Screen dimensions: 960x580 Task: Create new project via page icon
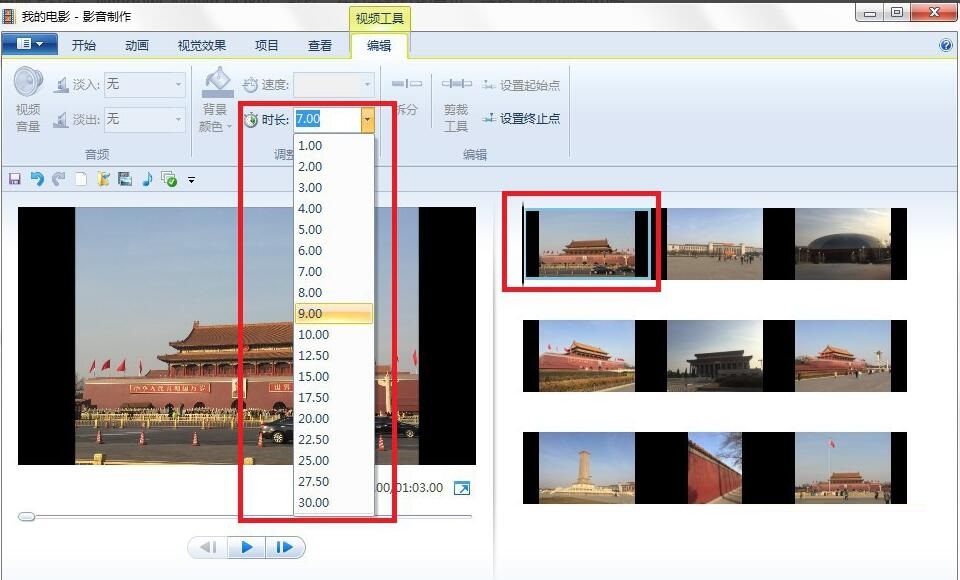(x=81, y=179)
